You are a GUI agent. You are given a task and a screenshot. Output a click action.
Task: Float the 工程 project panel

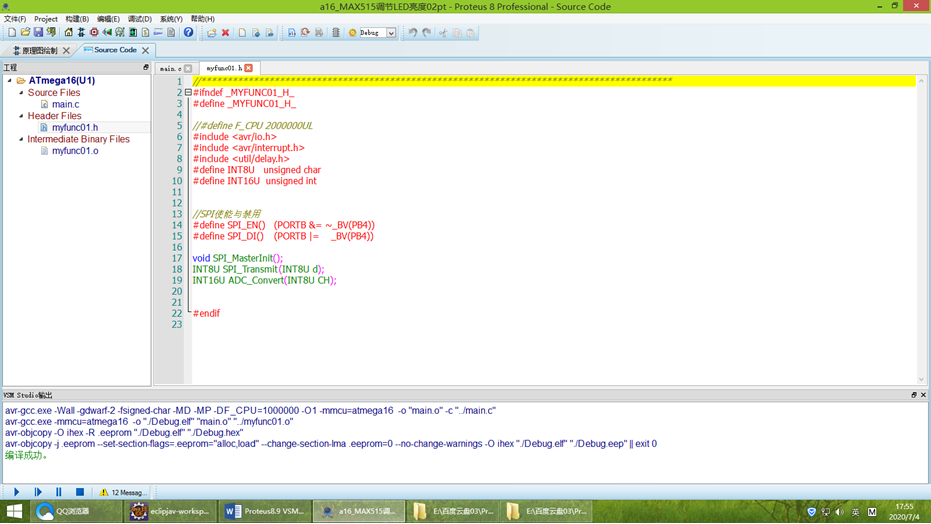(145, 67)
